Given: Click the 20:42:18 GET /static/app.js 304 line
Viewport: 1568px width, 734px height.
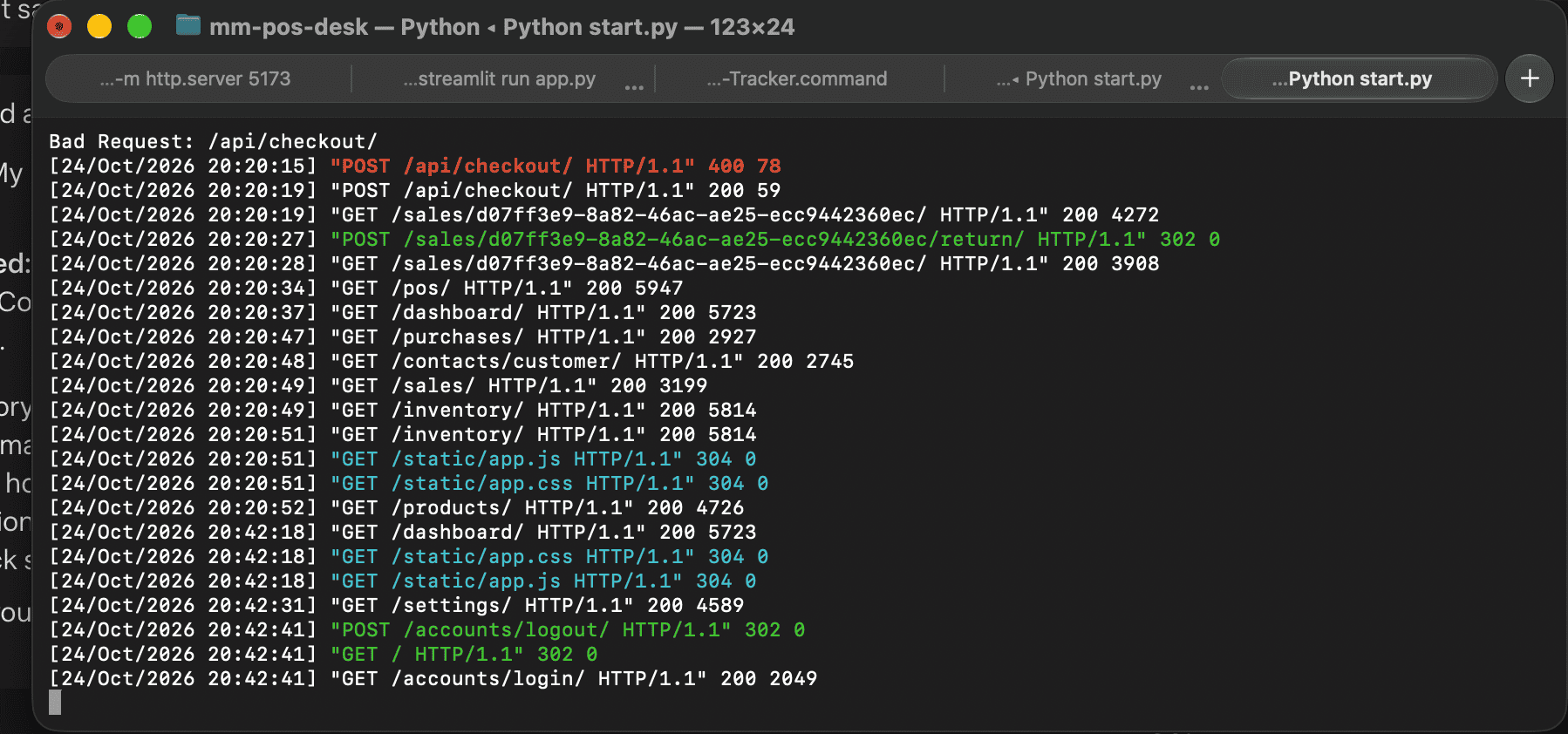Looking at the screenshot, I should point(403,581).
